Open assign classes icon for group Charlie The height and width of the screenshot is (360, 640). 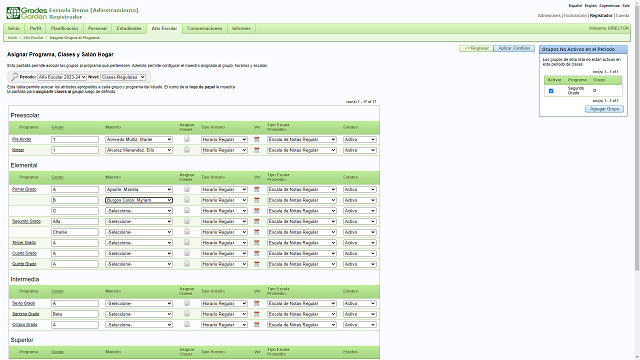tap(187, 231)
